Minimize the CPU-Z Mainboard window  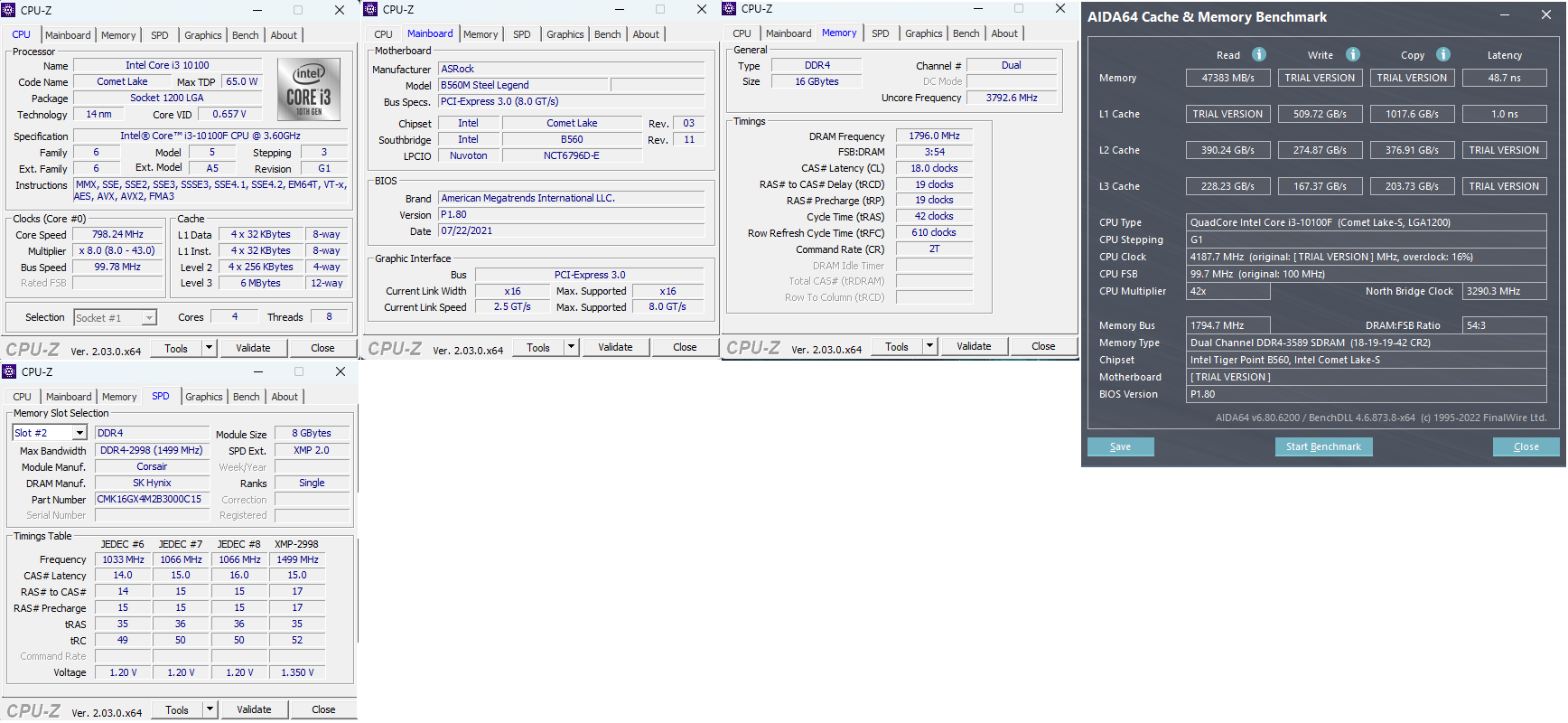(x=620, y=9)
